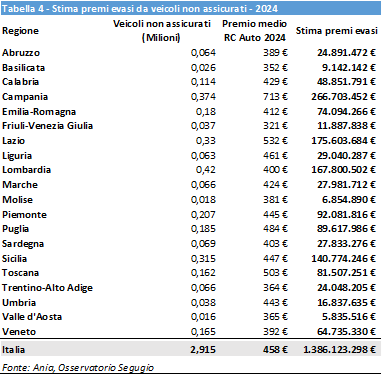Click the 'Premio medio RC Auto 2024' header

tap(254, 31)
